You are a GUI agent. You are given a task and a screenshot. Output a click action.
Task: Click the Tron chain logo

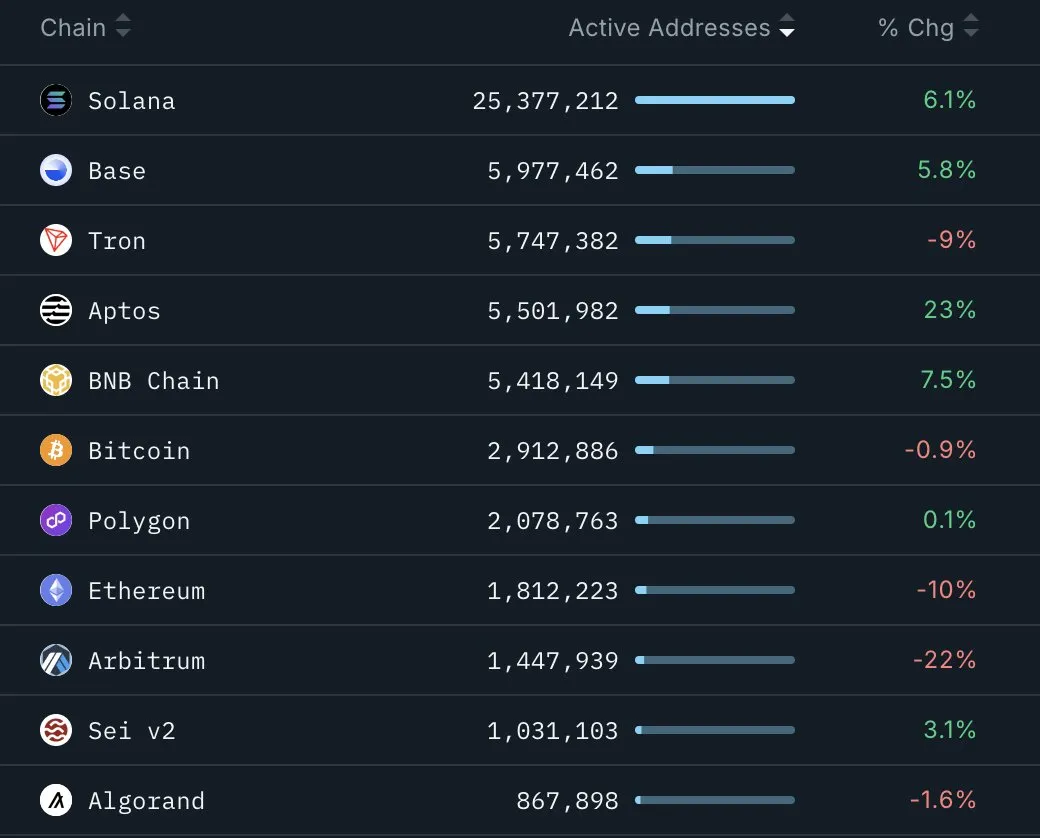point(56,240)
